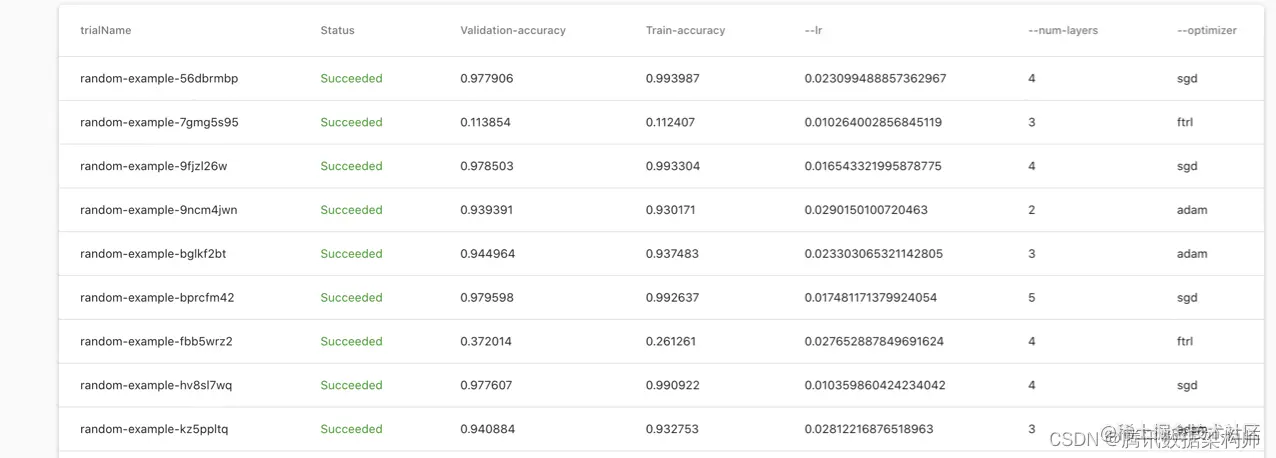This screenshot has height=458, width=1276.
Task: Click the --num-layers column header
Action: (1063, 31)
